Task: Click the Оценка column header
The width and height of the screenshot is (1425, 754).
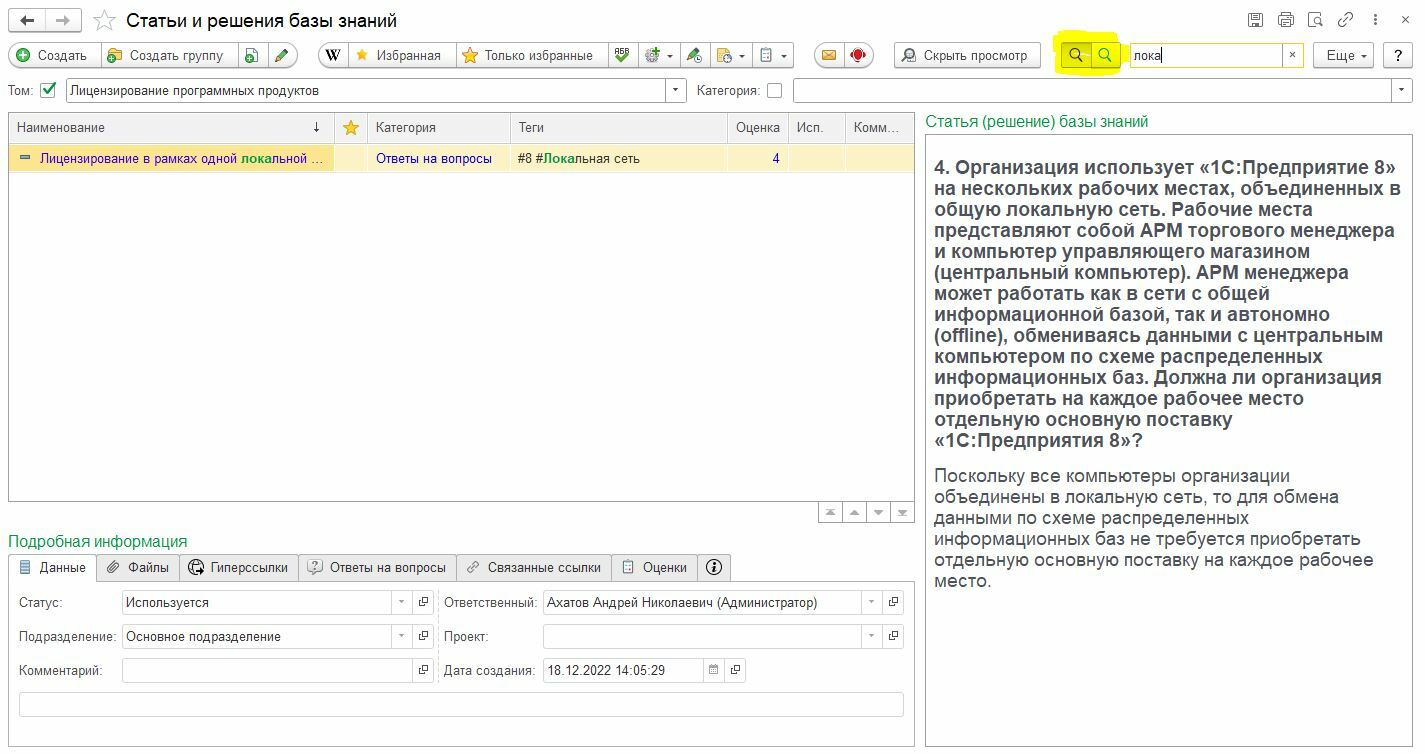Action: click(758, 127)
